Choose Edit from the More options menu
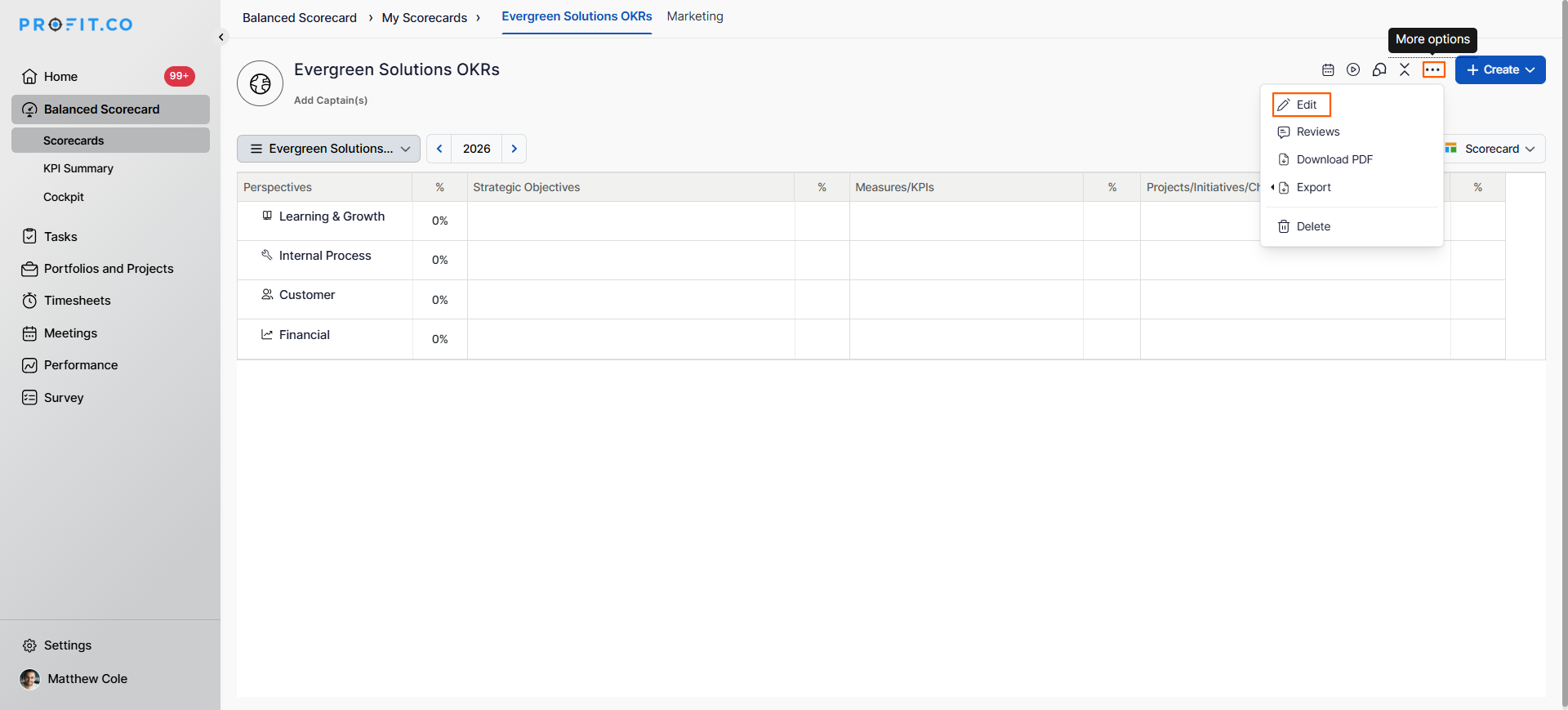 click(x=1302, y=105)
